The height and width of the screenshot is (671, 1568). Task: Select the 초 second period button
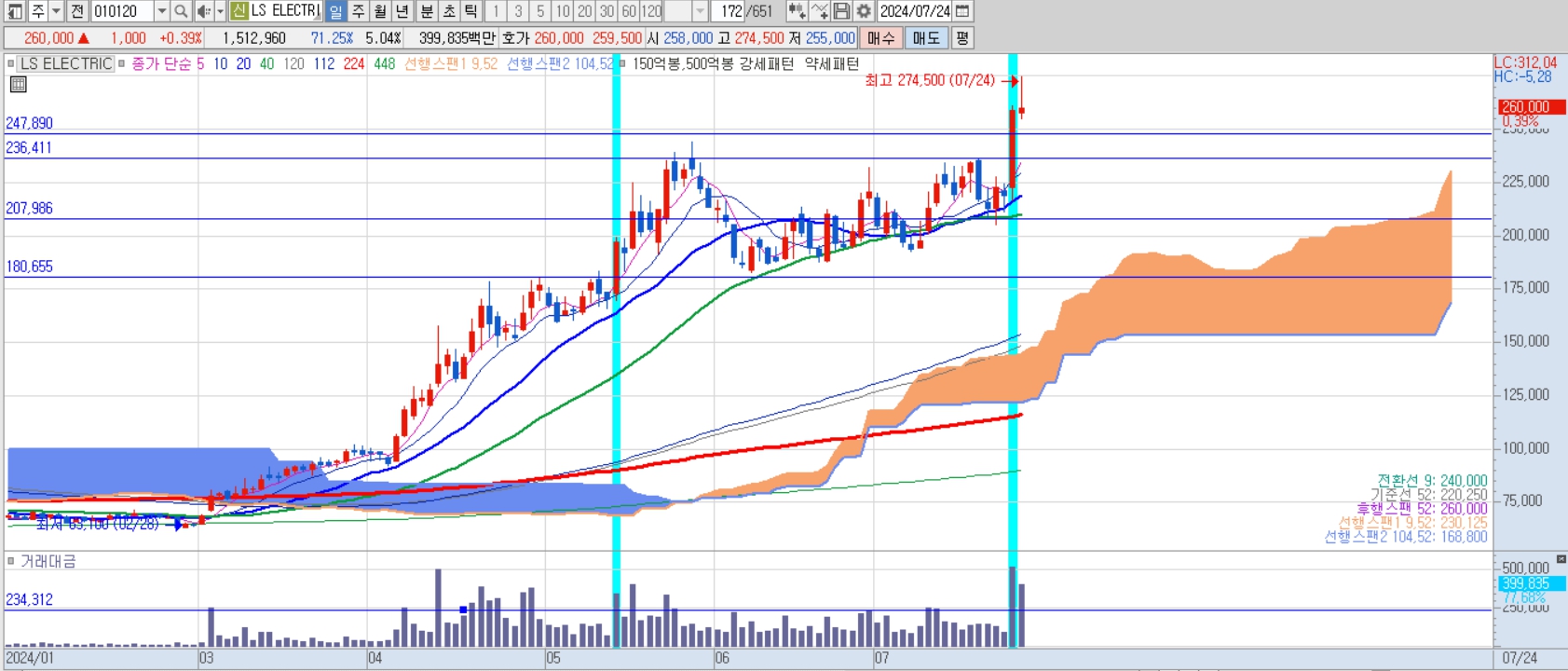[x=448, y=11]
